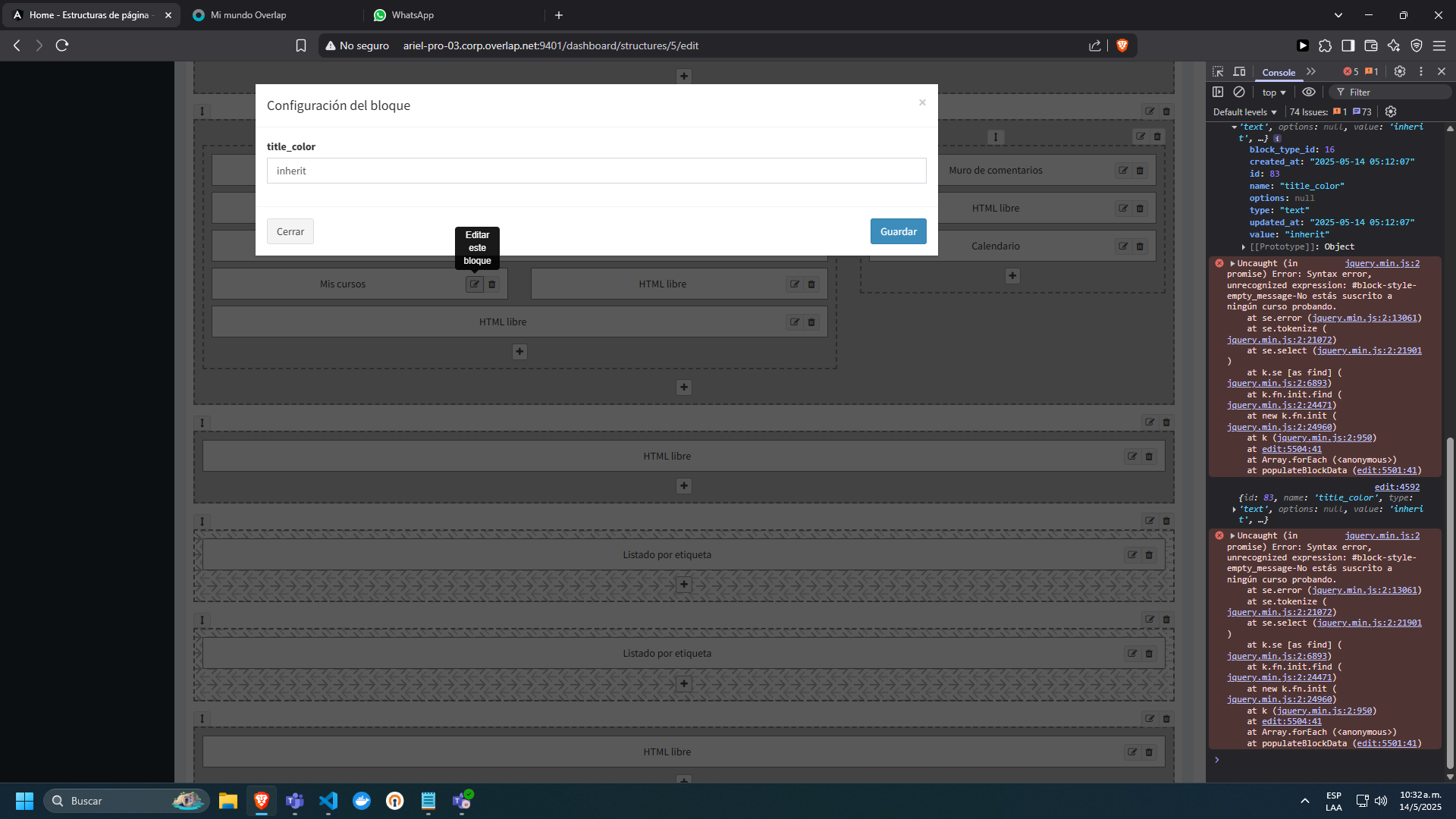The width and height of the screenshot is (1456, 819).
Task: Show hidden system tray icons
Action: coord(1305,801)
